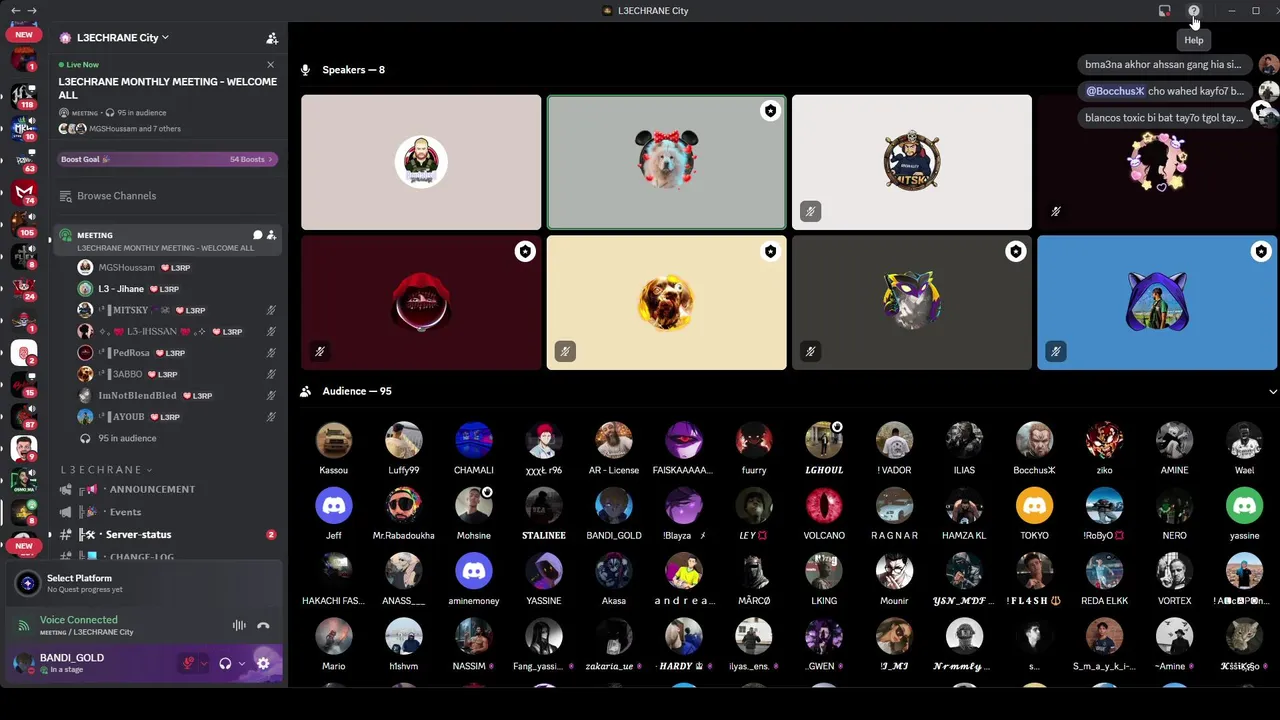This screenshot has height=720, width=1280.
Task: Click moderator shield on the green-bordered speaker tile
Action: 770,111
